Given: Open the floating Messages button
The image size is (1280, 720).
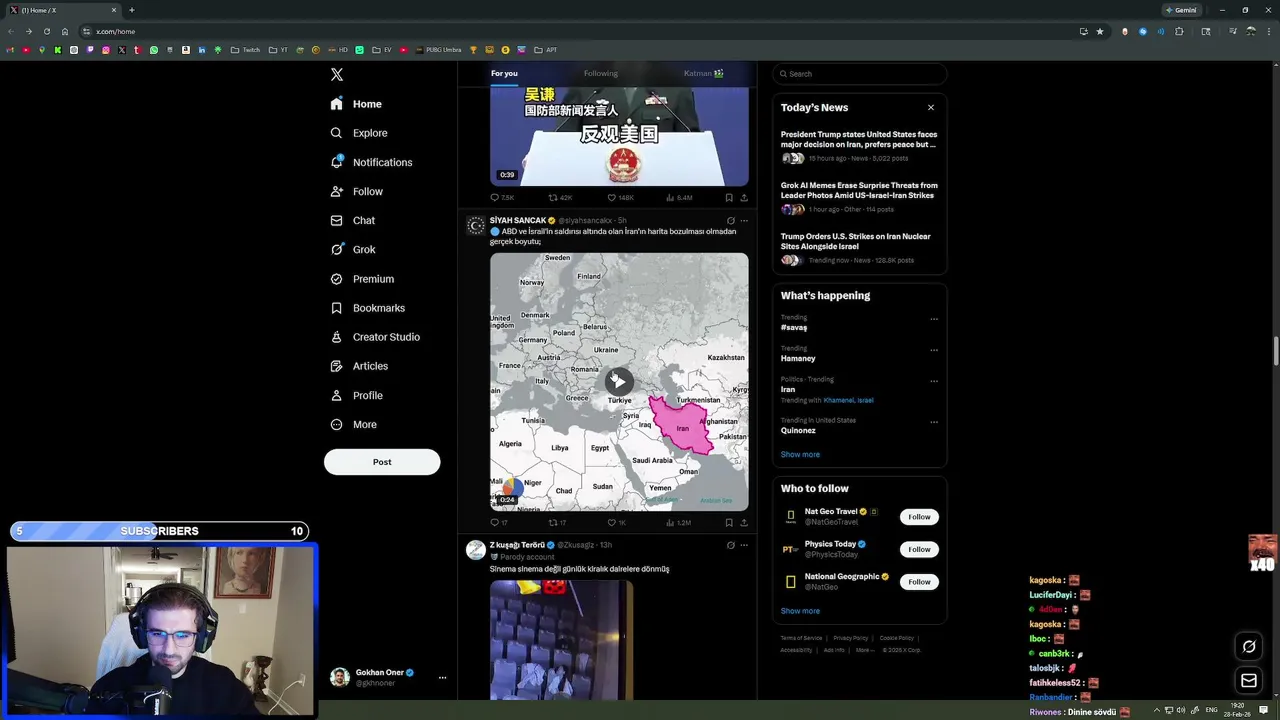Looking at the screenshot, I should (1249, 681).
